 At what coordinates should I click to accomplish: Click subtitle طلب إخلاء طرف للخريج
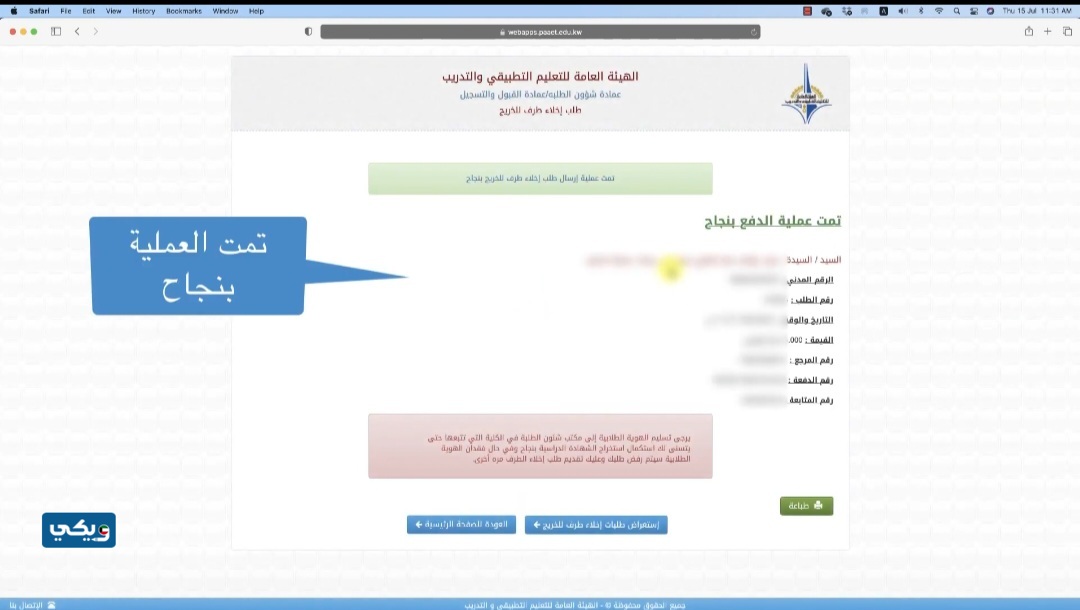pos(540,110)
